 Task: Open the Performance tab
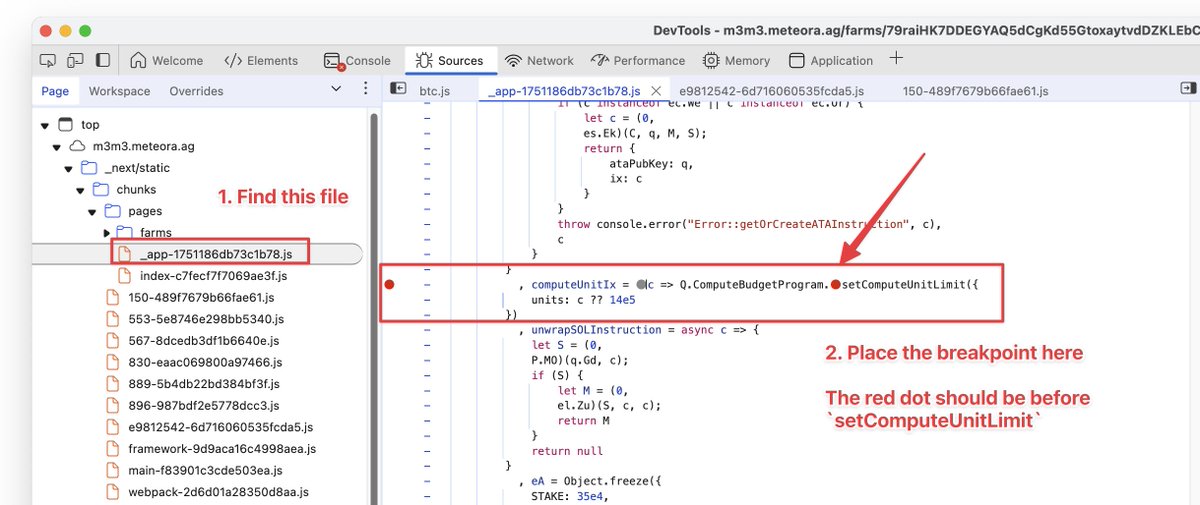638,60
